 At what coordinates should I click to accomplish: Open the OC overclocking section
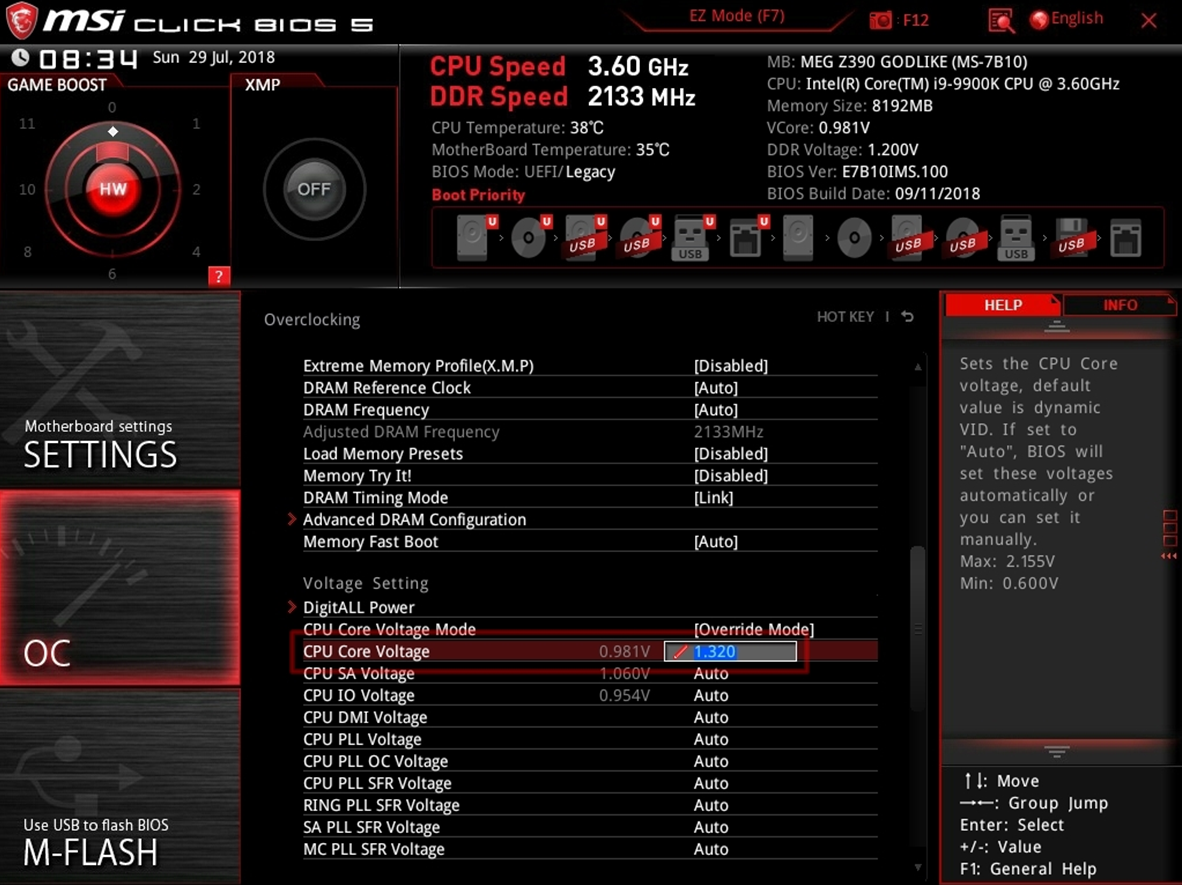tap(121, 588)
